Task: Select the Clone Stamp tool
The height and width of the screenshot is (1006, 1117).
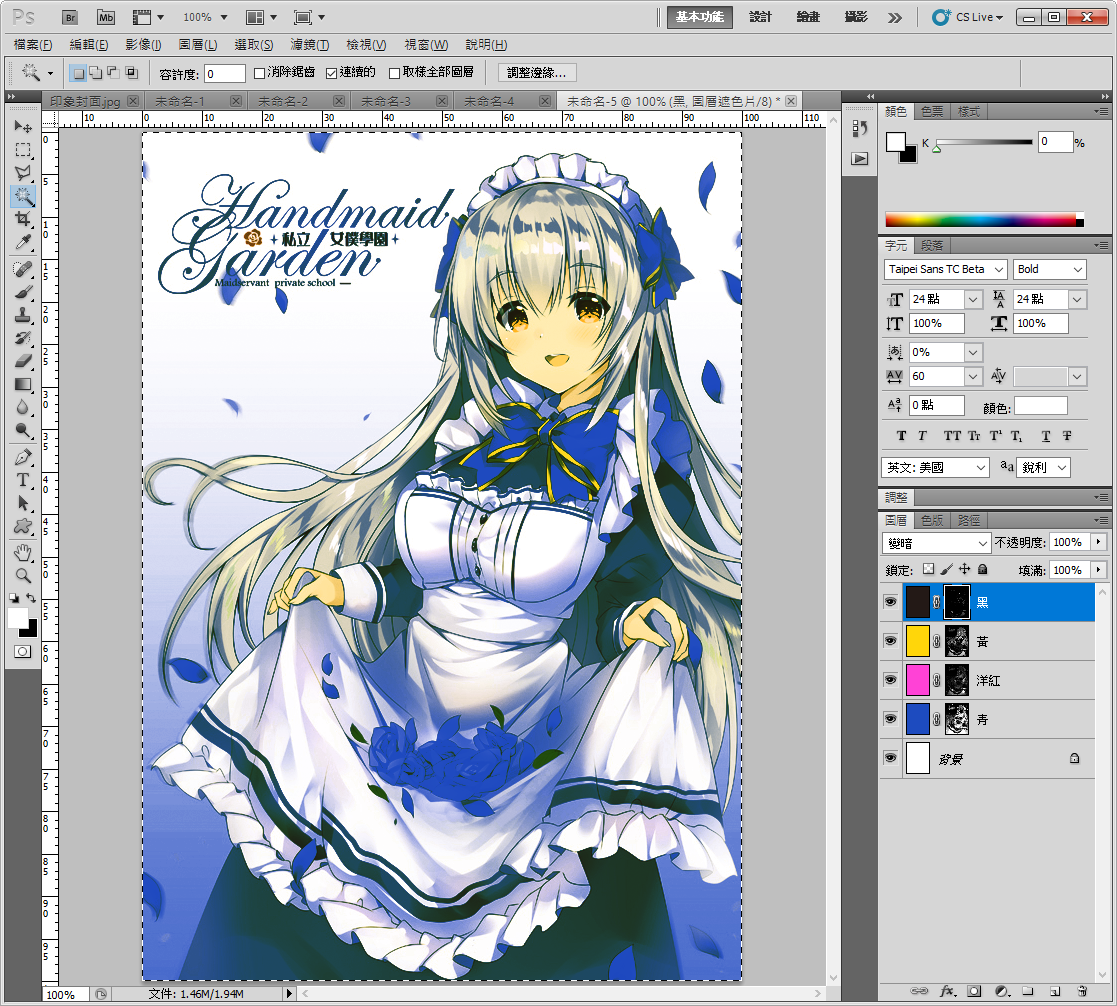Action: (x=23, y=315)
